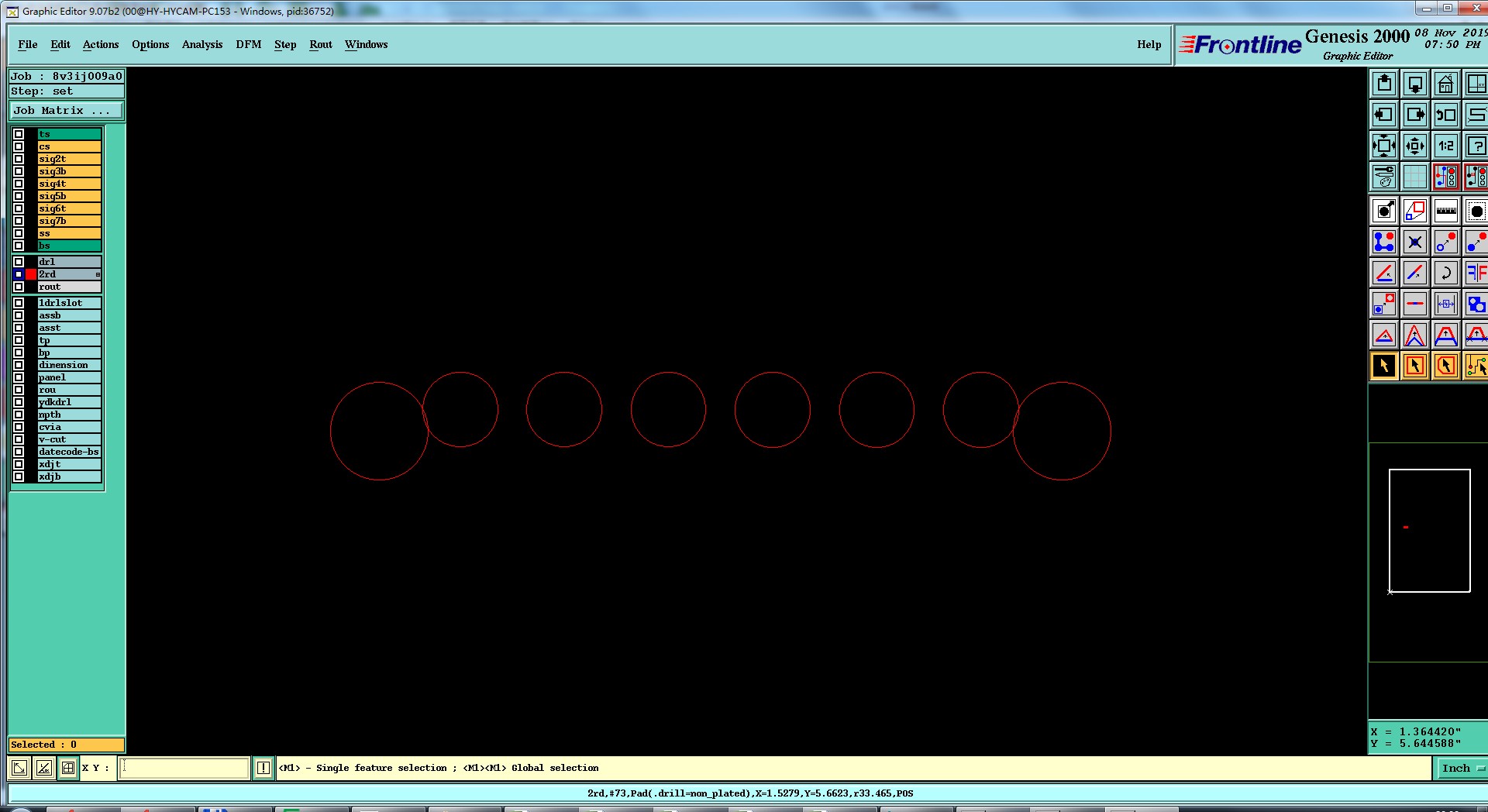Click the angle snap icon near X Y
The image size is (1488, 812).
pyautogui.click(x=44, y=768)
